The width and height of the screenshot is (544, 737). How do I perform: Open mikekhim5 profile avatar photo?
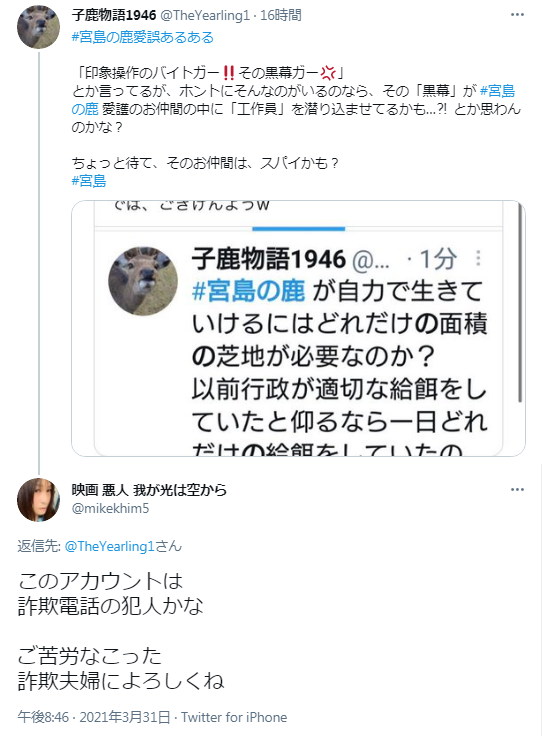(39, 500)
